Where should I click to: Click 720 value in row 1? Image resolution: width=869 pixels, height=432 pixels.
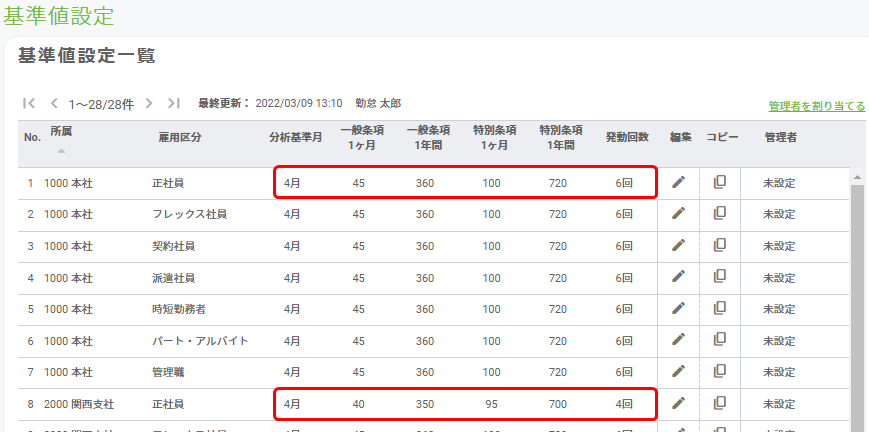pos(558,182)
